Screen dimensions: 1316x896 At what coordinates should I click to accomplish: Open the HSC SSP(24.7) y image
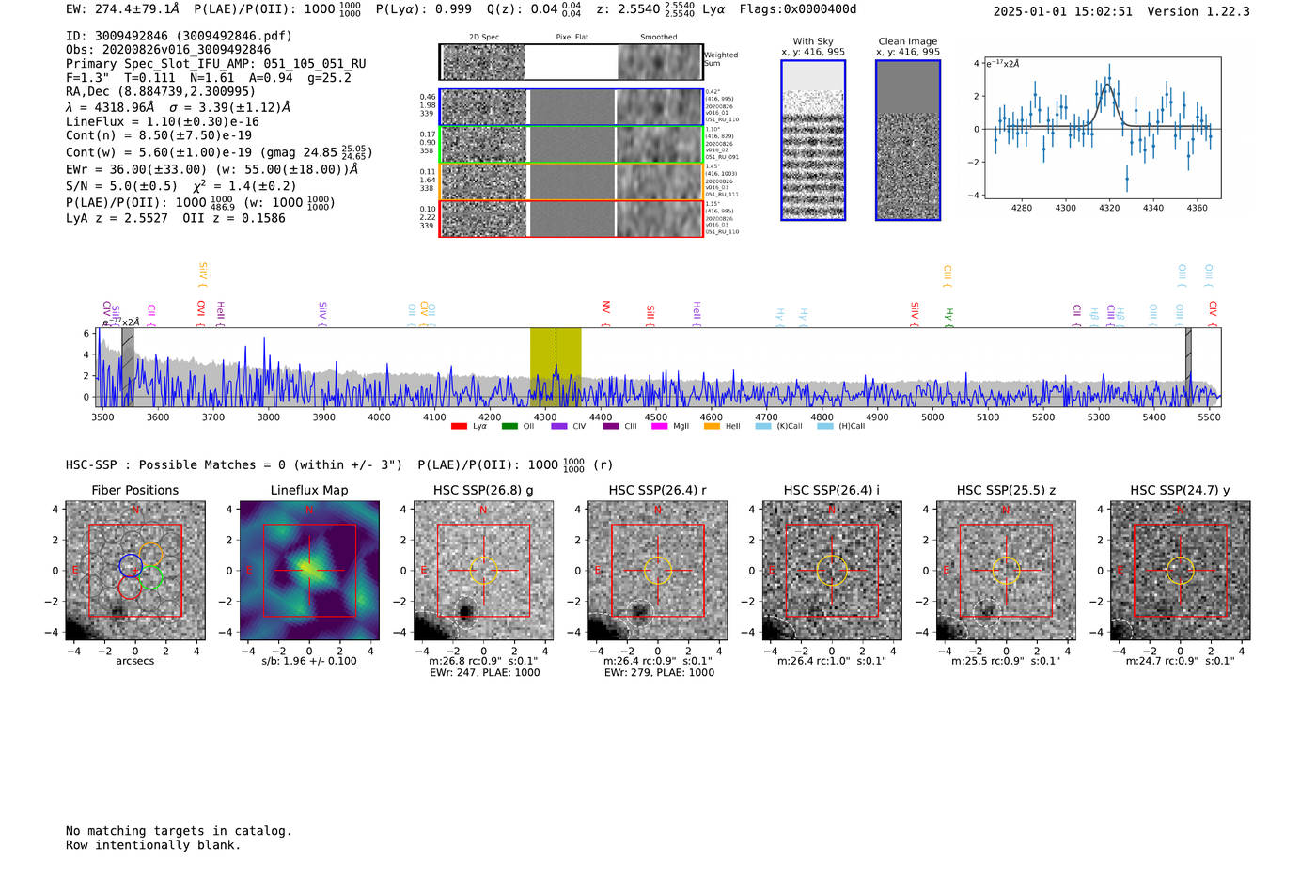[1181, 571]
